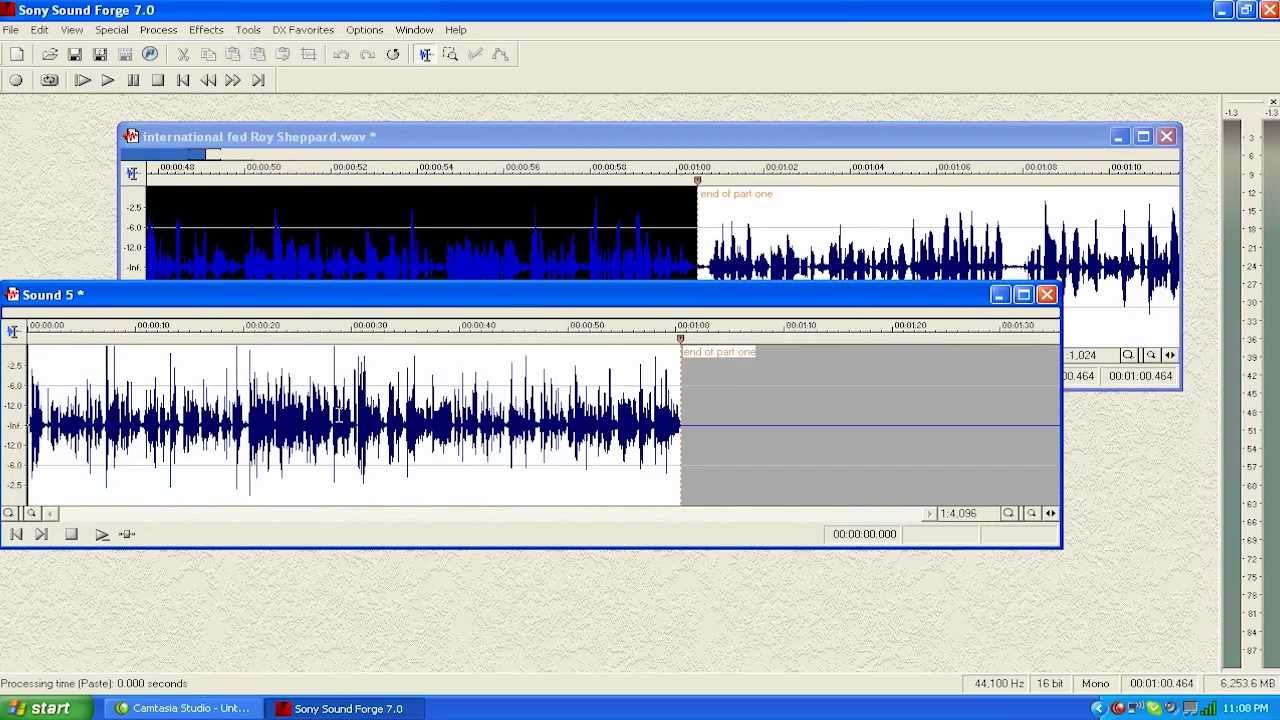The width and height of the screenshot is (1280, 720).
Task: Click Play as Sample icon in Sound 5
Action: (127, 535)
